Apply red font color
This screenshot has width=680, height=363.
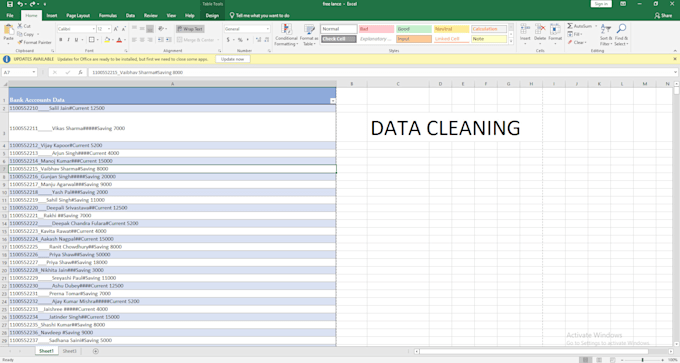tap(119, 40)
